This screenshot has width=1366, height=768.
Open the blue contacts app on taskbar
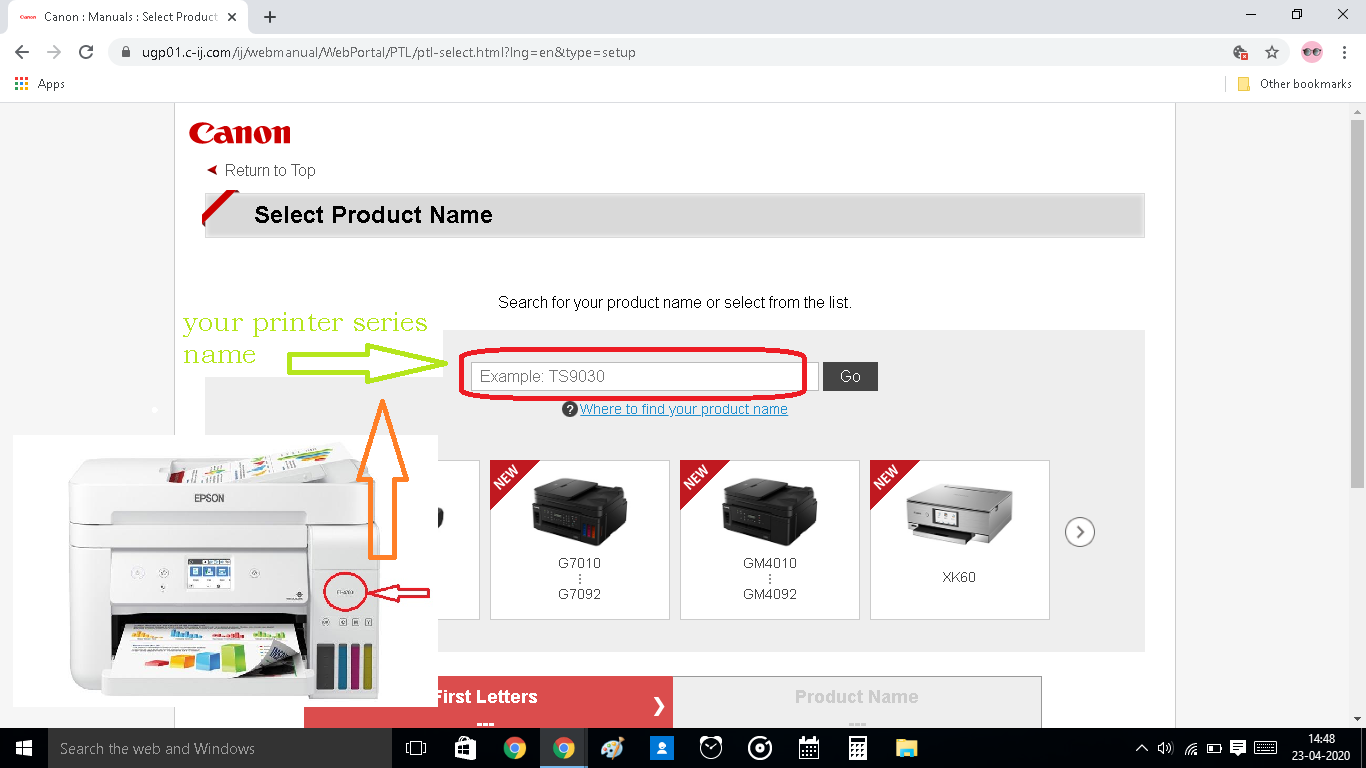point(662,748)
